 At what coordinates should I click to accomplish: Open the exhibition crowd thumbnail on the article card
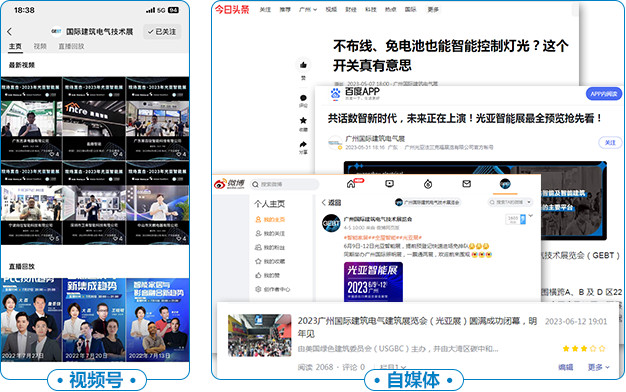(x=260, y=335)
